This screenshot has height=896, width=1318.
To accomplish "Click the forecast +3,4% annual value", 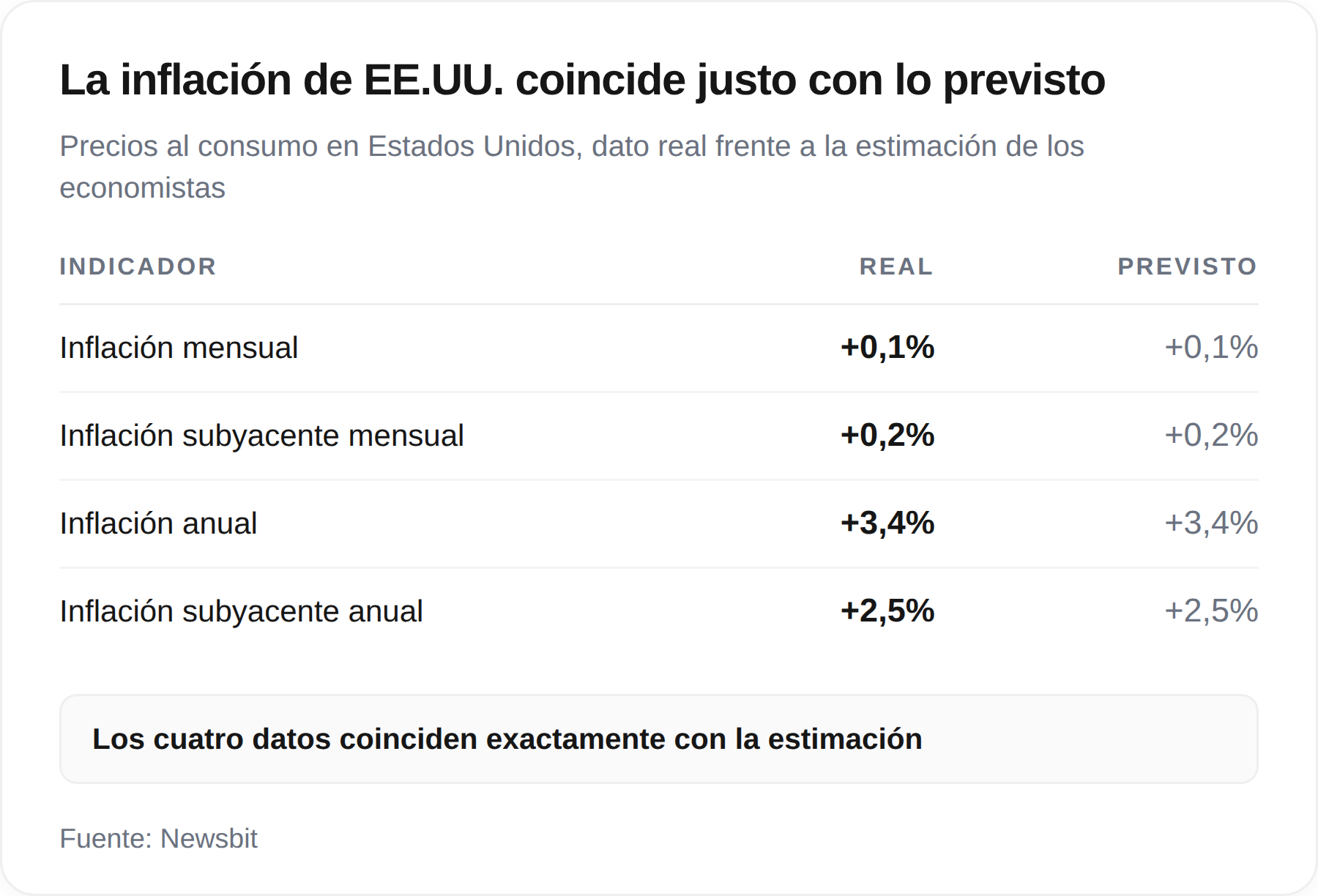I will pos(1211,523).
